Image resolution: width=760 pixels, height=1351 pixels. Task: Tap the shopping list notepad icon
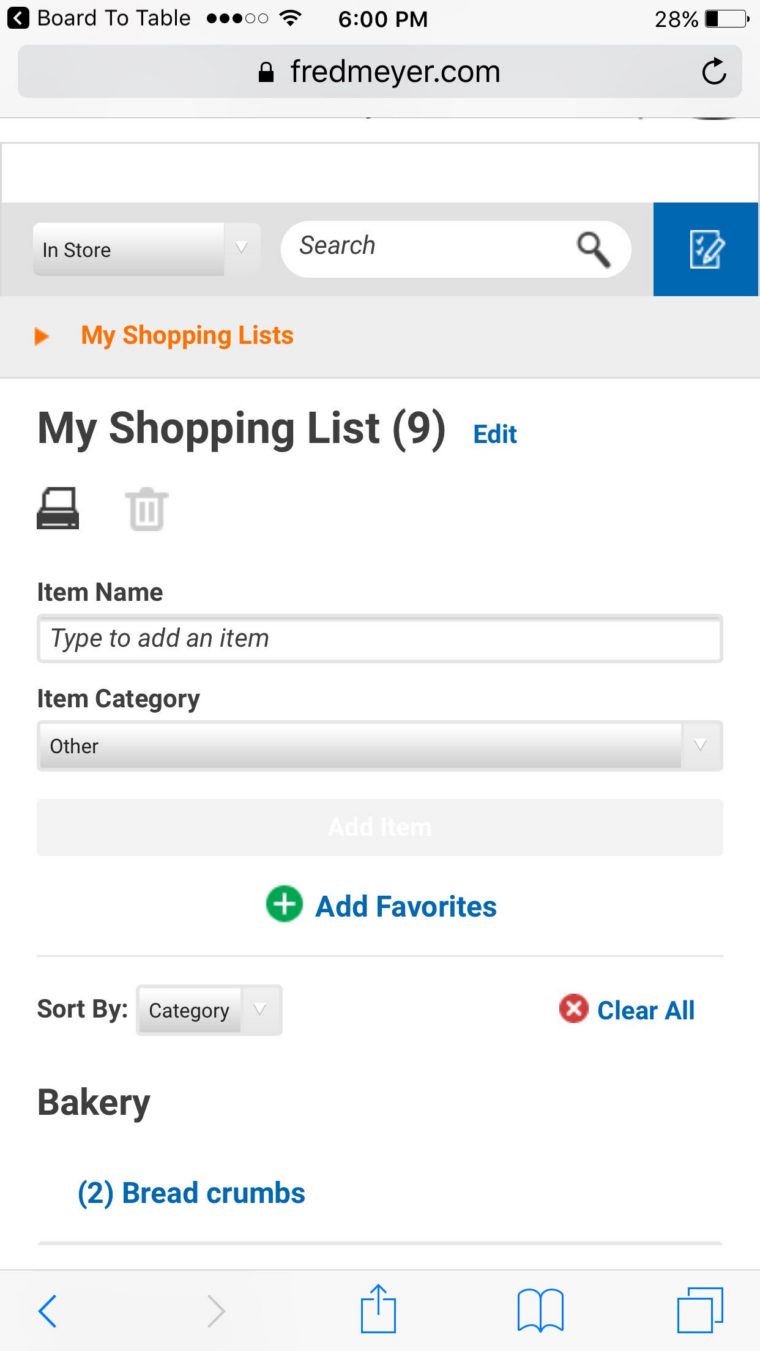tap(706, 249)
